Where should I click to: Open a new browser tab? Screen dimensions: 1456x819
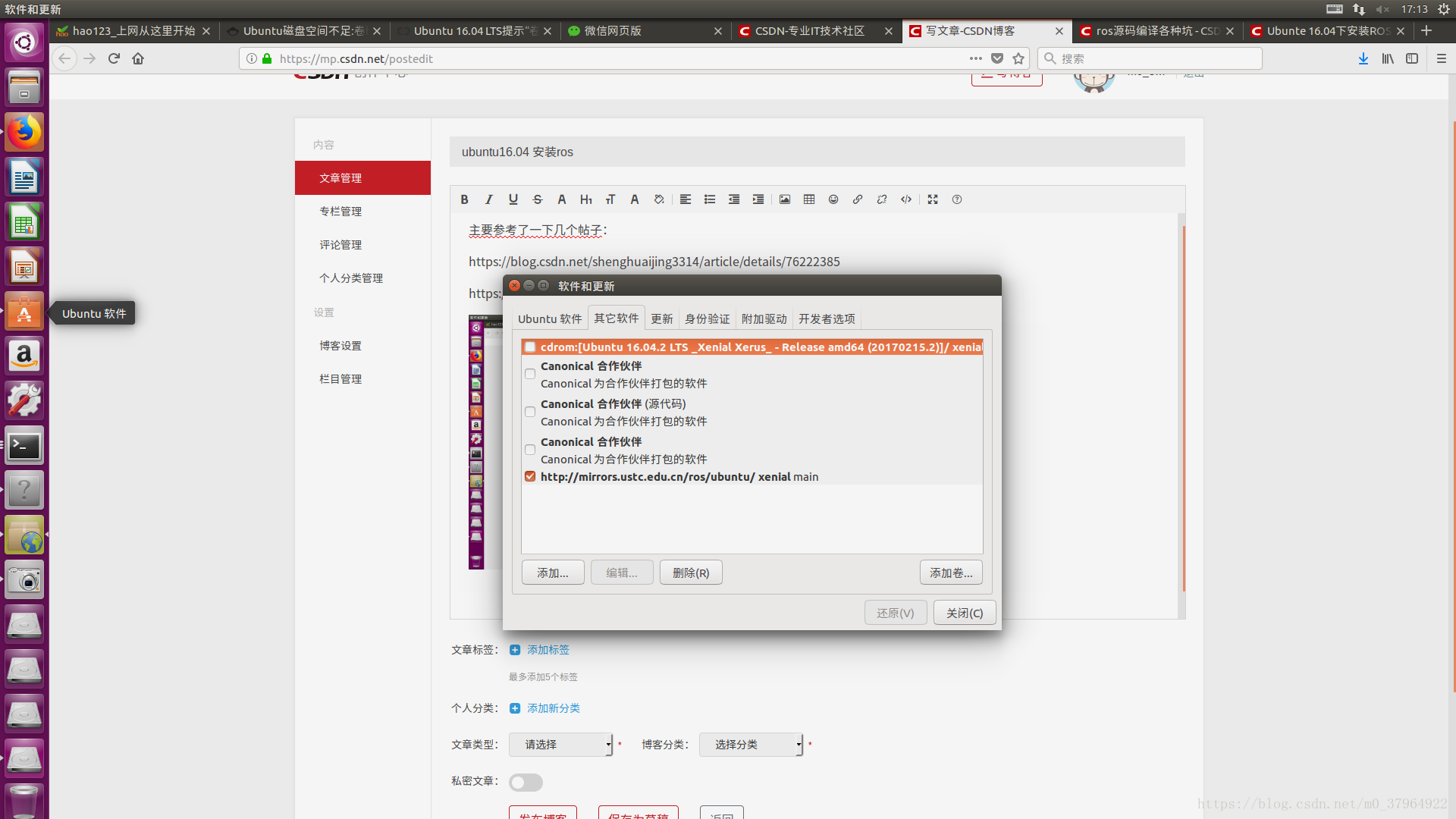tap(1426, 31)
